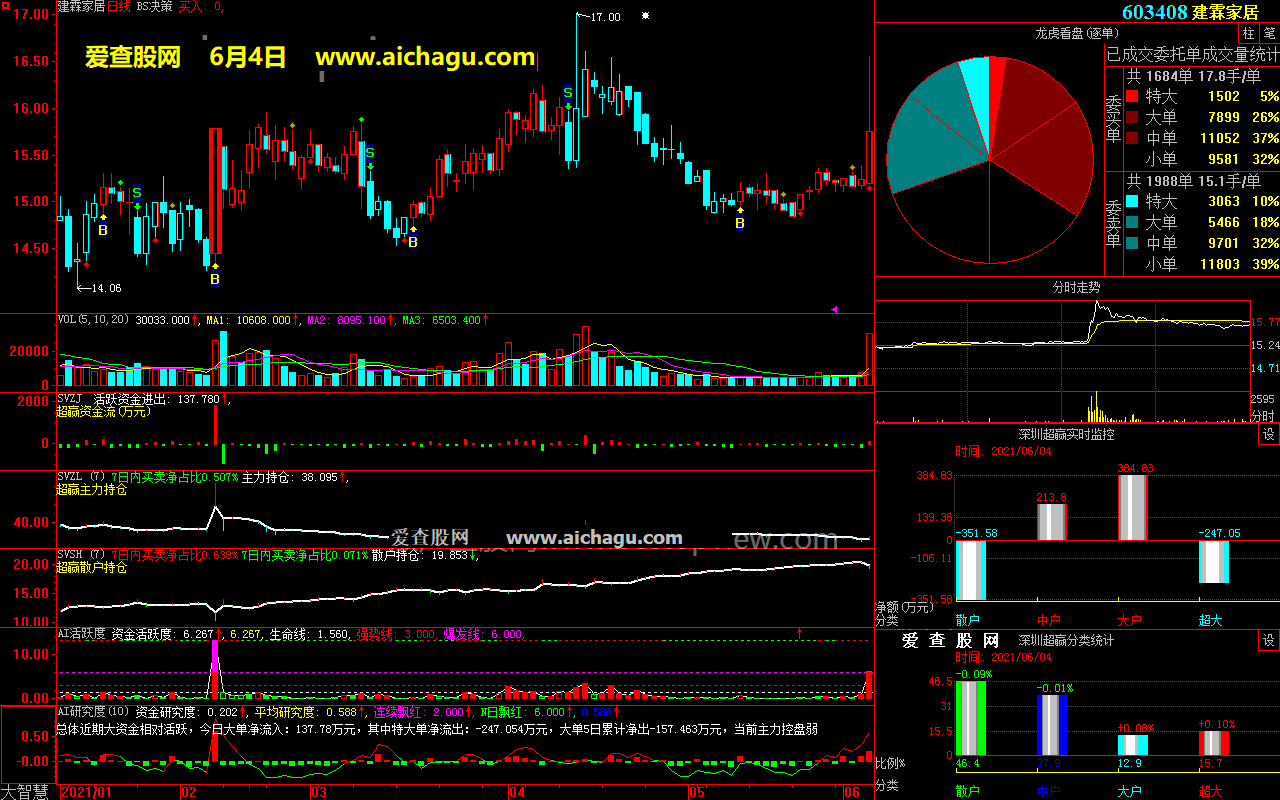Viewport: 1280px width, 800px height.
Task: Click the 深圳超赢实时监控 panel title
Action: [1066, 434]
